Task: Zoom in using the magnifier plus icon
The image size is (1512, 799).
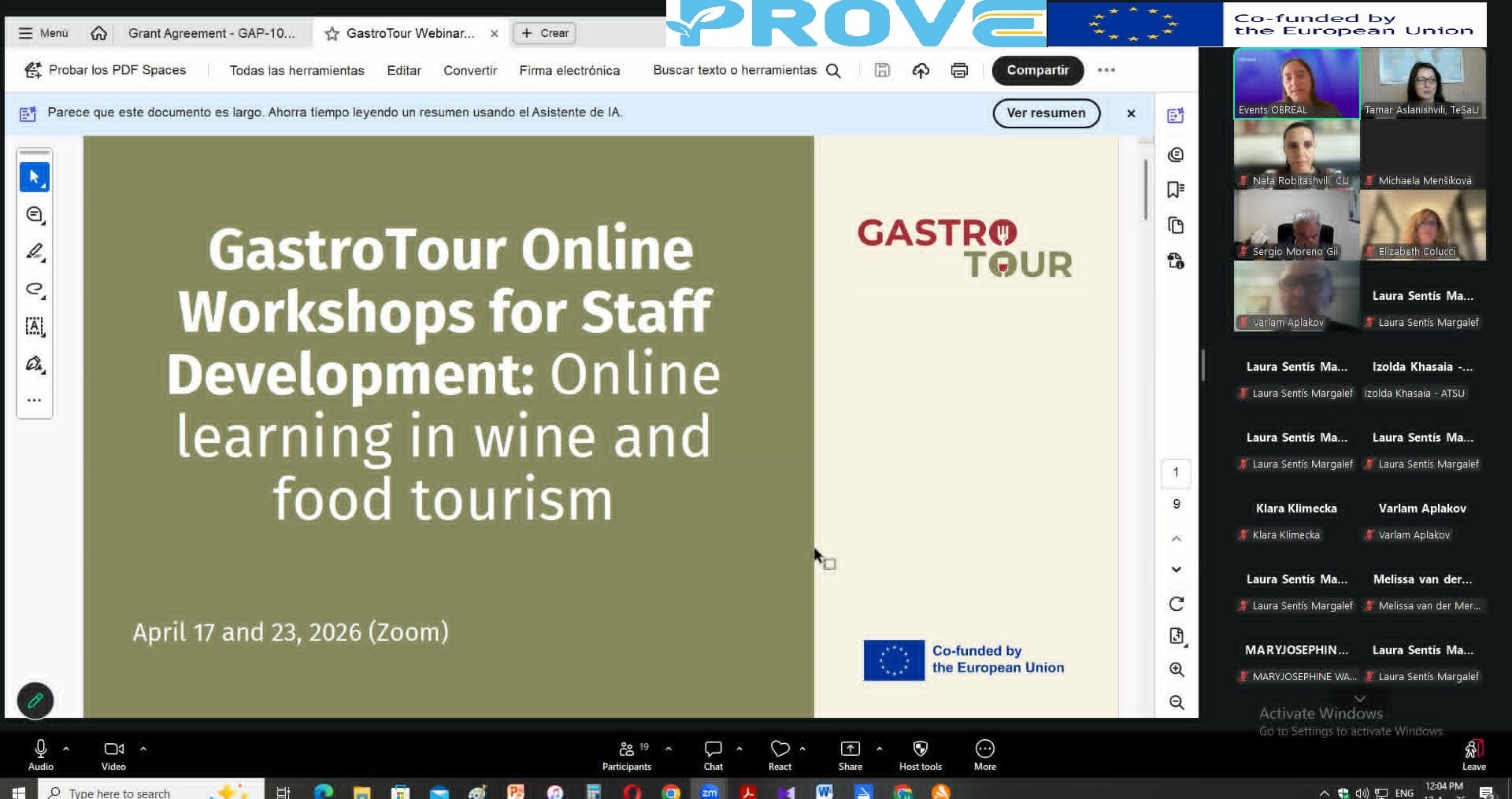Action: [x=1176, y=669]
